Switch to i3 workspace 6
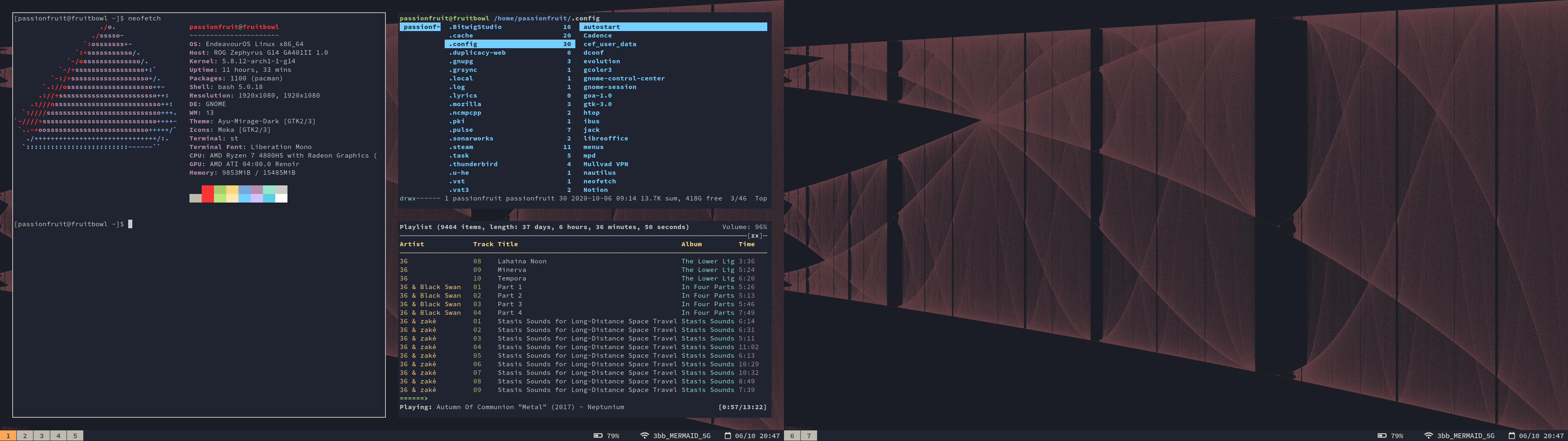Image resolution: width=1568 pixels, height=441 pixels. point(792,436)
